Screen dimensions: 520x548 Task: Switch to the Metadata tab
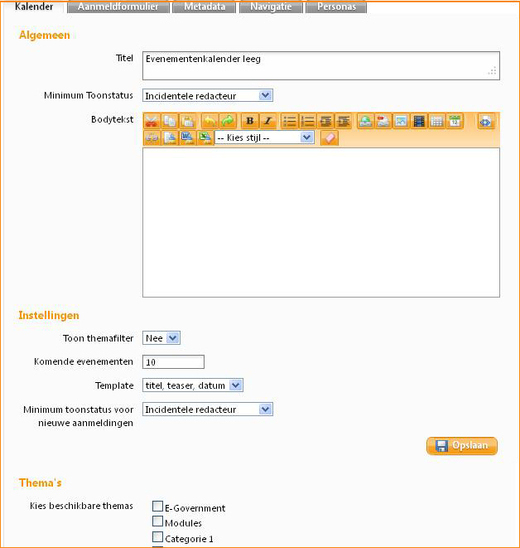click(x=204, y=7)
